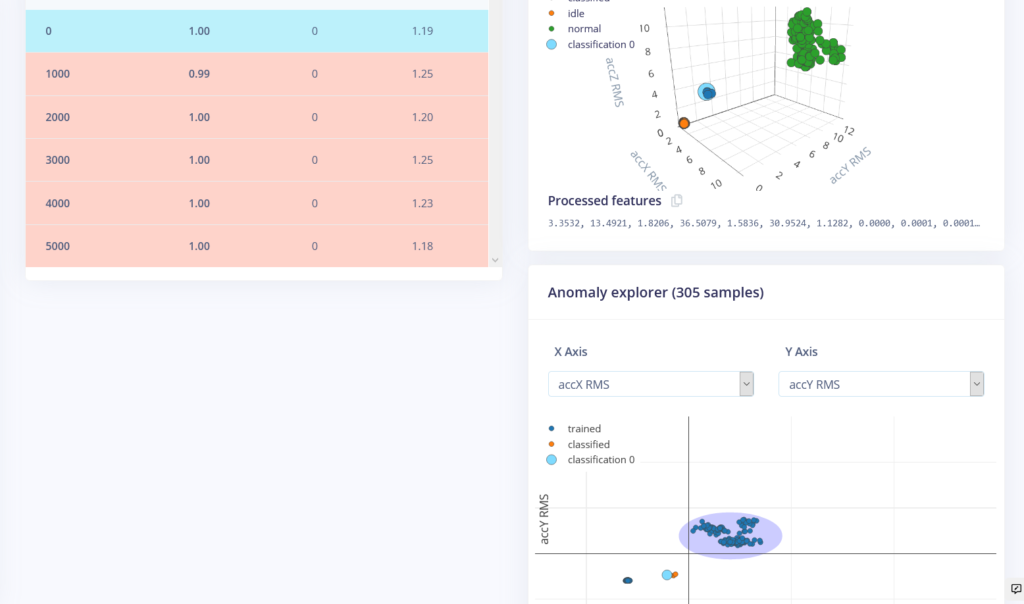Click the orange 'idle' legend marker
The image size is (1024, 604).
pyautogui.click(x=551, y=13)
